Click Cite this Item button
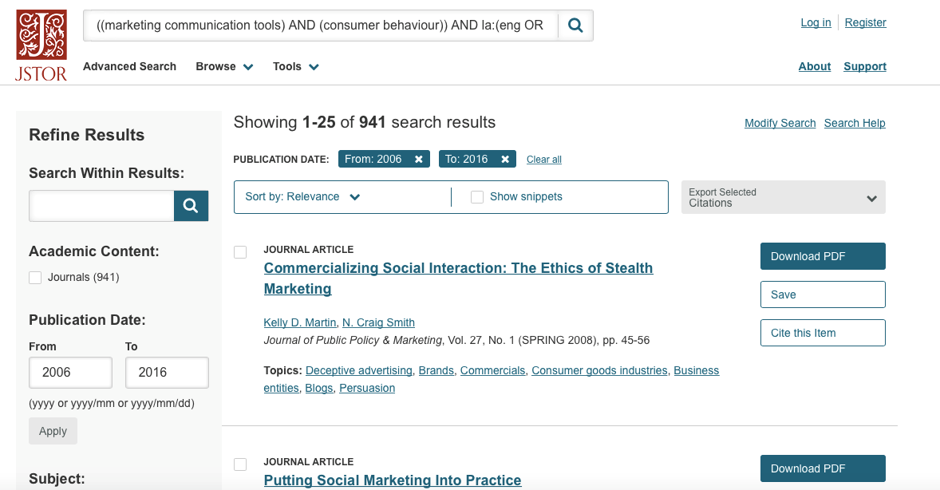Screen dimensions: 940x490 pos(822,333)
